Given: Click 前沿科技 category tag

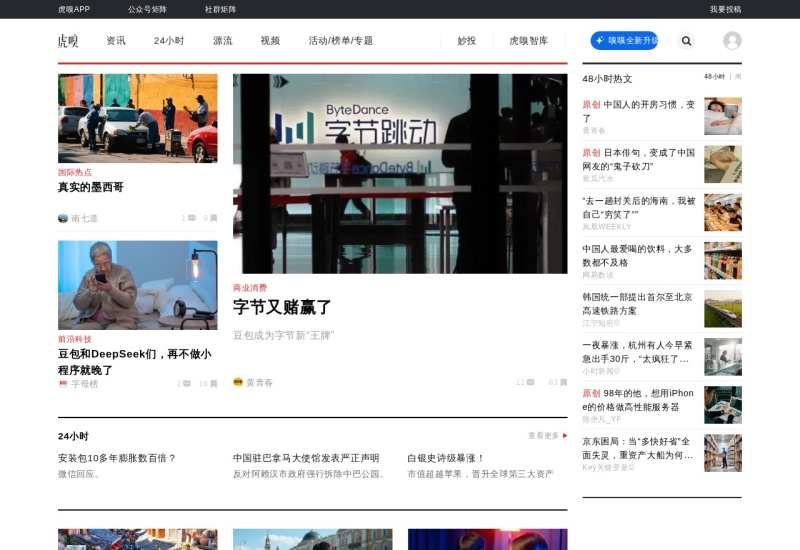Looking at the screenshot, I should pos(74,339).
